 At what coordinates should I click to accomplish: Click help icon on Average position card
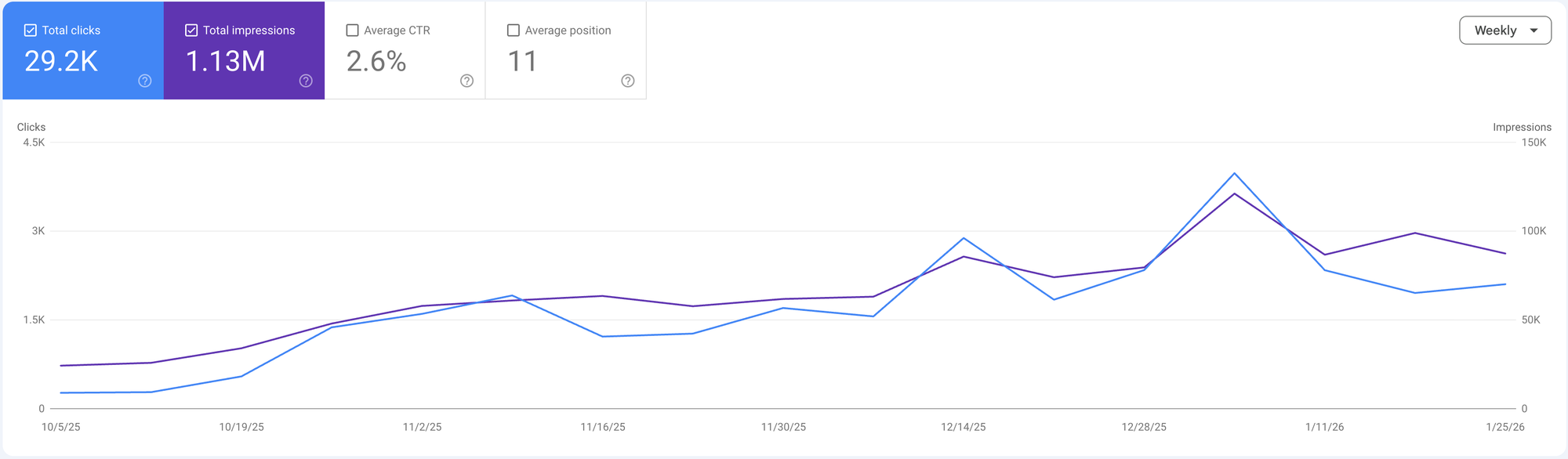tap(628, 81)
